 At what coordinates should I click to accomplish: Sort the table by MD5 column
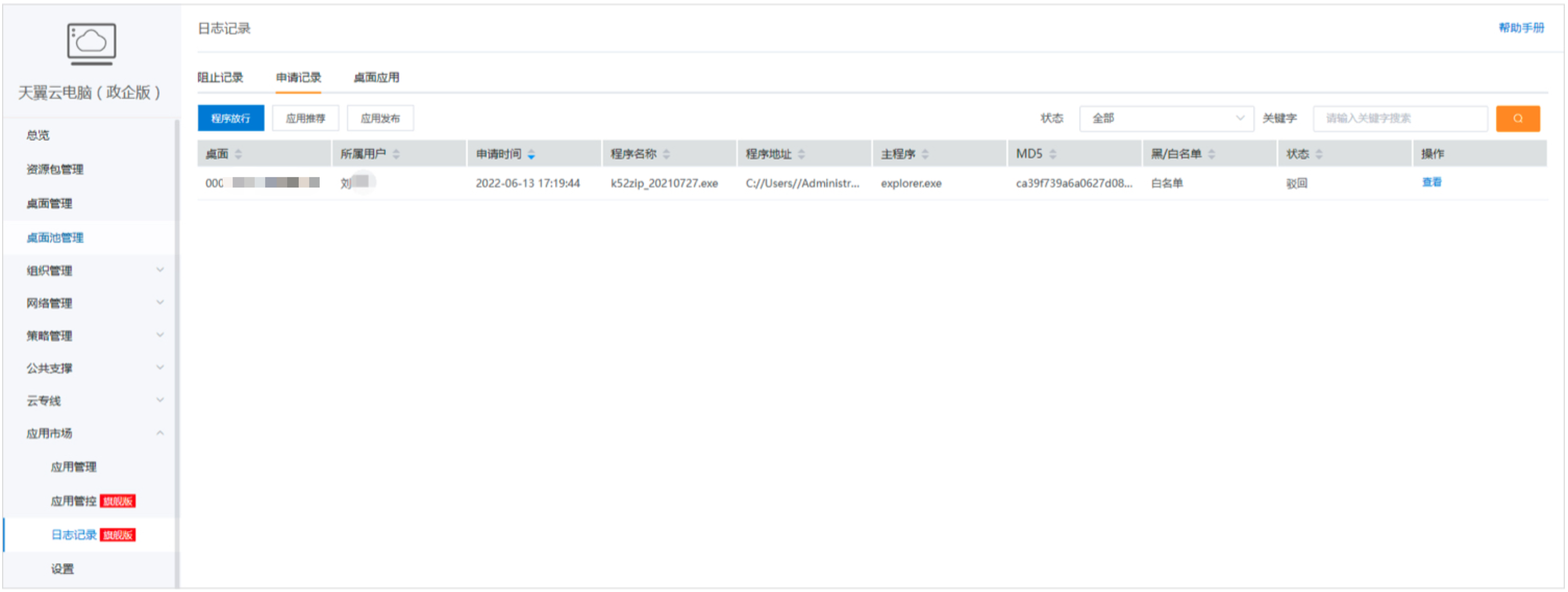click(1052, 154)
